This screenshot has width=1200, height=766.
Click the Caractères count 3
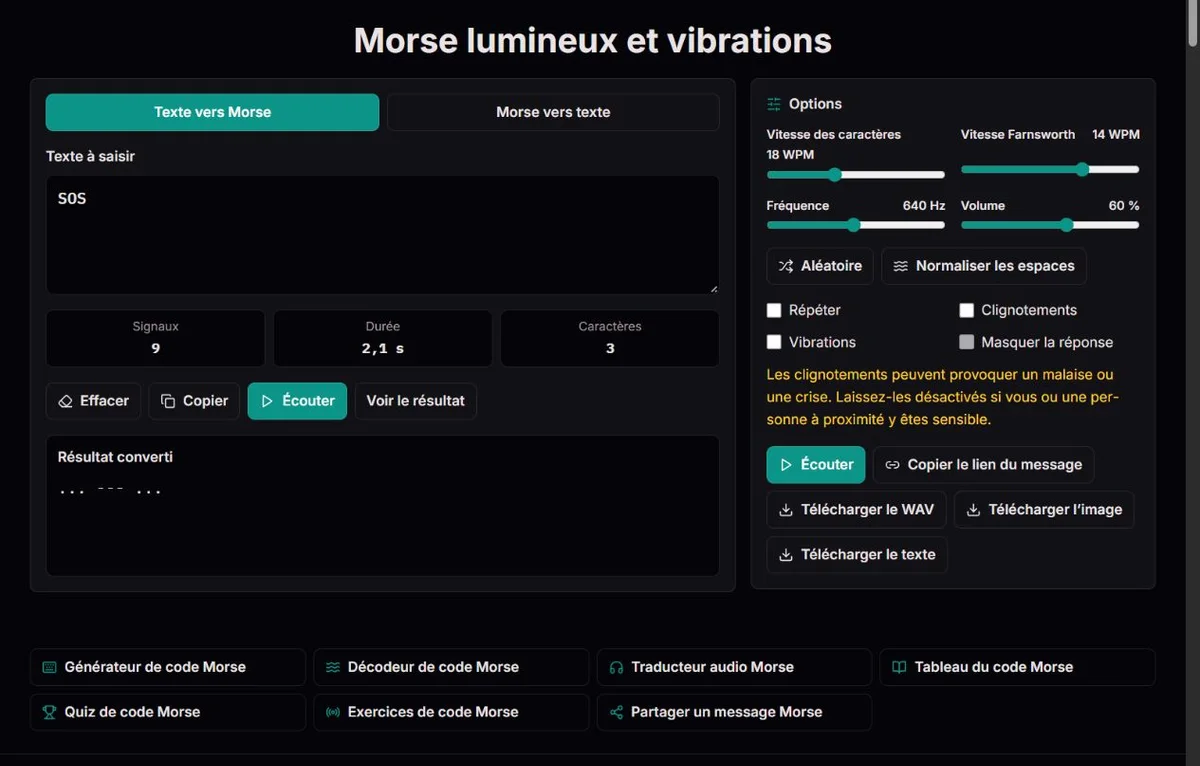(610, 348)
